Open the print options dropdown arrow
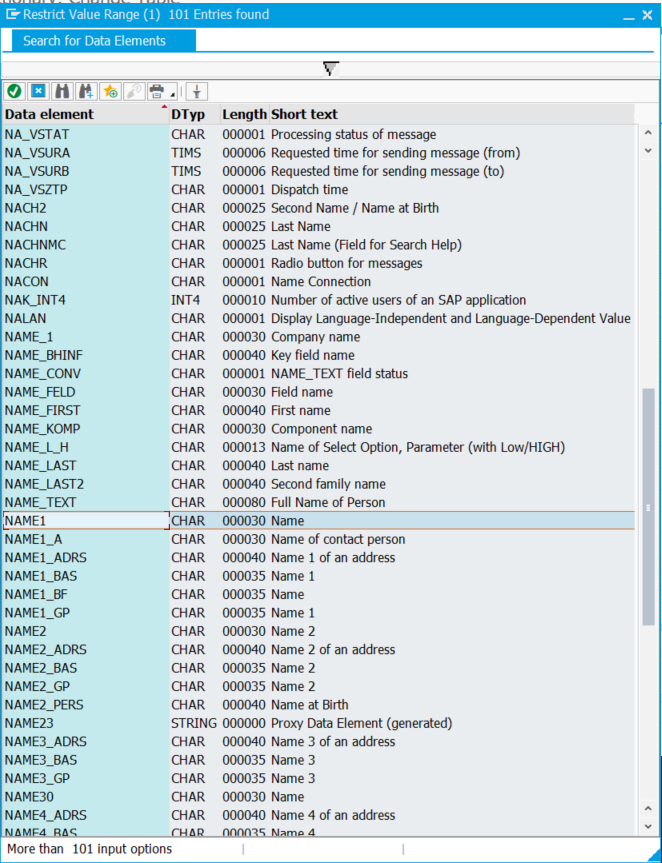The width and height of the screenshot is (662, 863). (173, 92)
